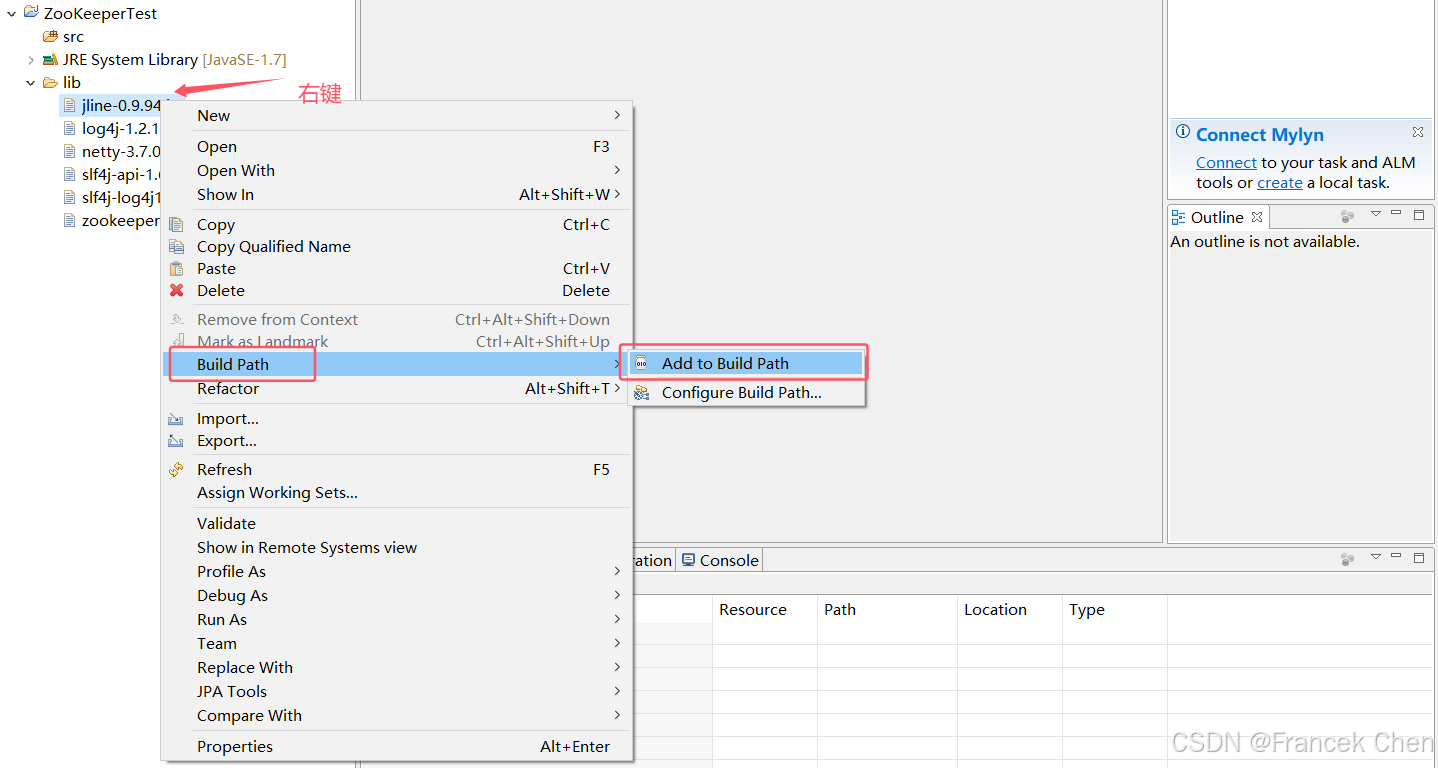Expand the Refactor submenu arrow
Viewport: 1438px width, 768px height.
pyautogui.click(x=617, y=388)
